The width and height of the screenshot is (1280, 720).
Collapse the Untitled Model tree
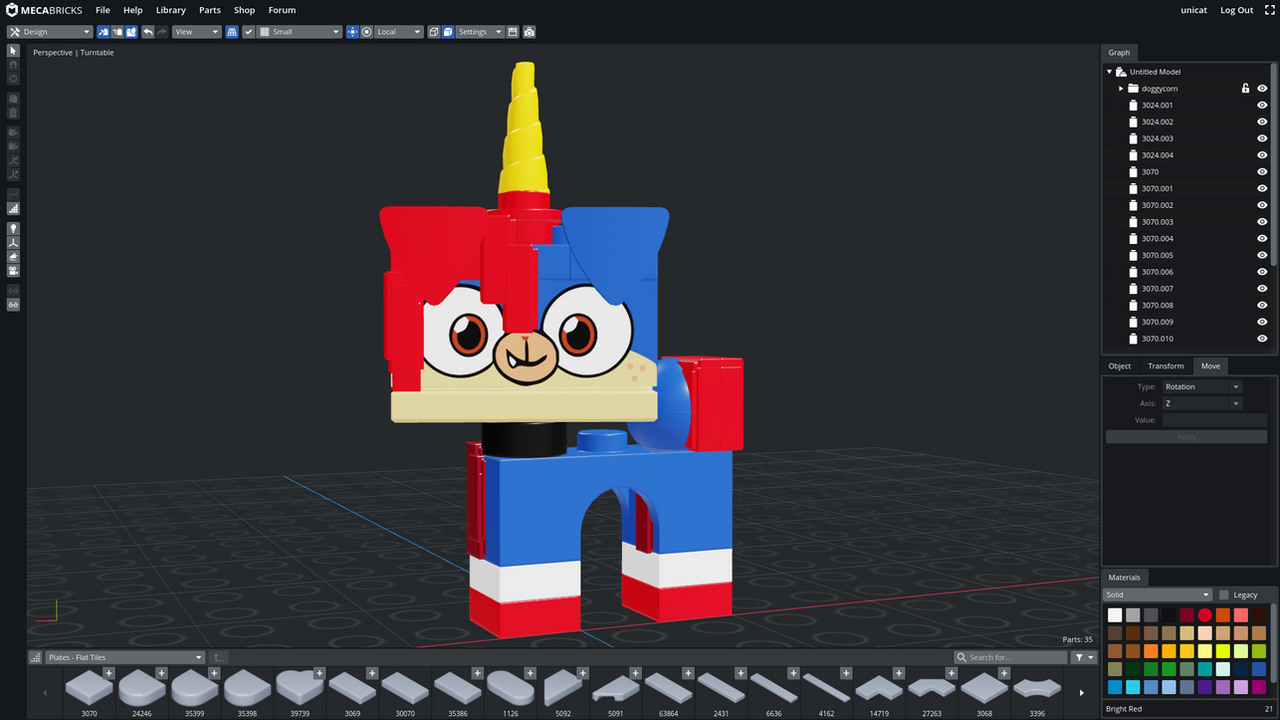click(x=1109, y=72)
